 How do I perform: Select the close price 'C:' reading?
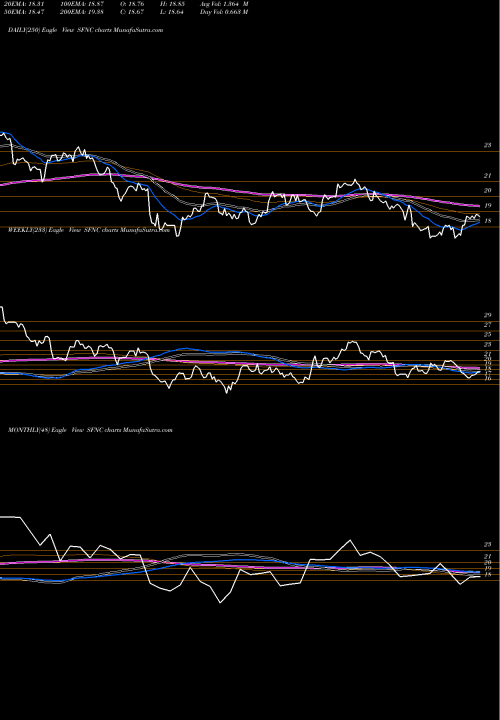coord(132,12)
